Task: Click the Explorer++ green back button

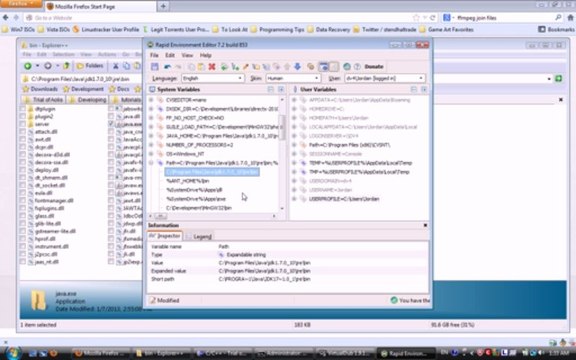Action: click(x=28, y=66)
